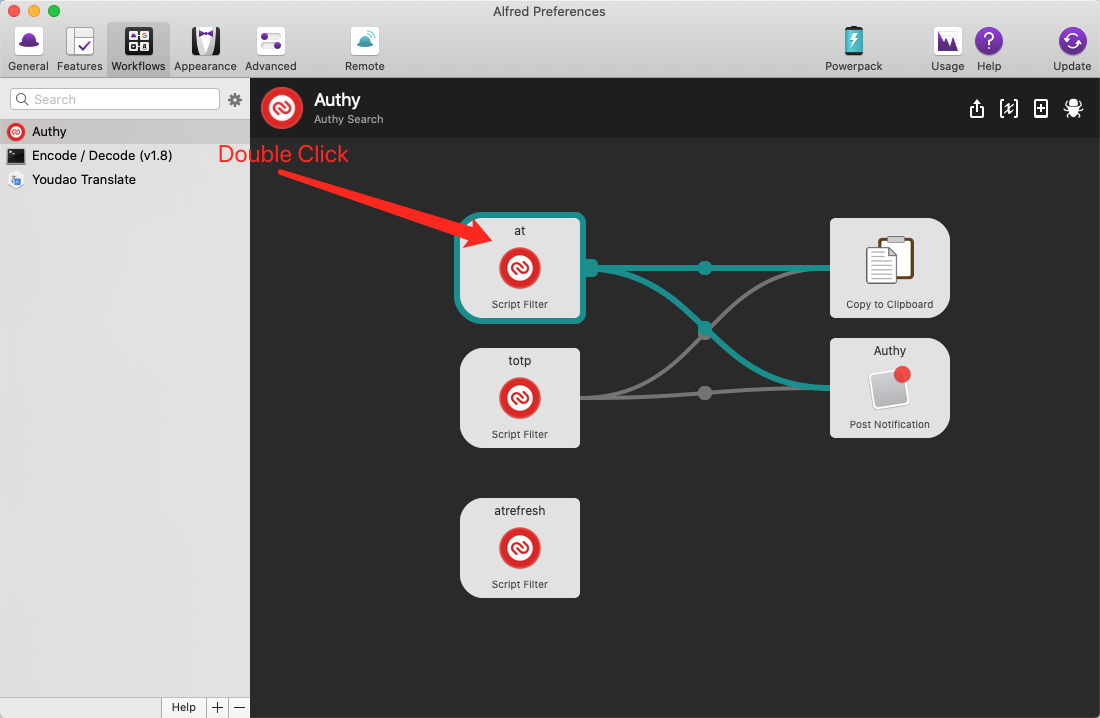
Task: Open the Powerpack section
Action: 854,50
